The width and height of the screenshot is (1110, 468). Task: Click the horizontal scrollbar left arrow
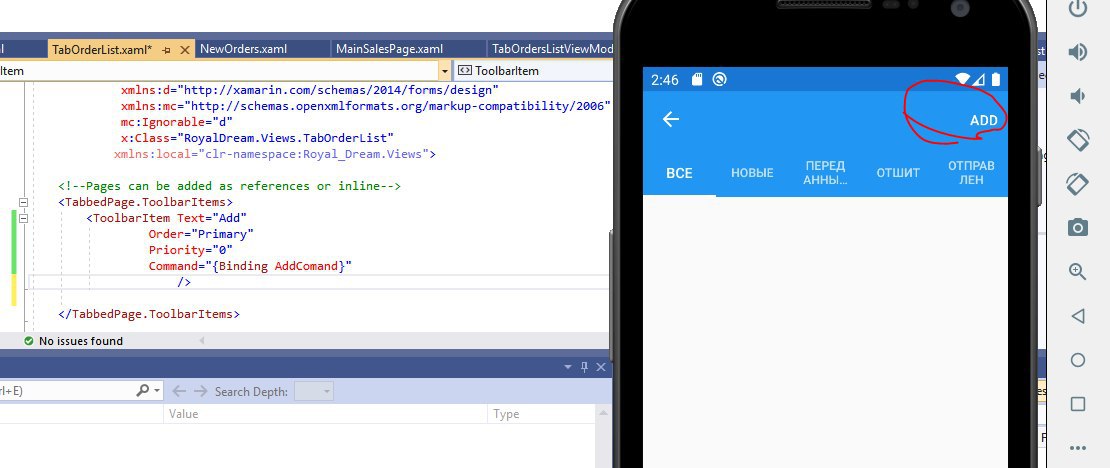click(202, 341)
